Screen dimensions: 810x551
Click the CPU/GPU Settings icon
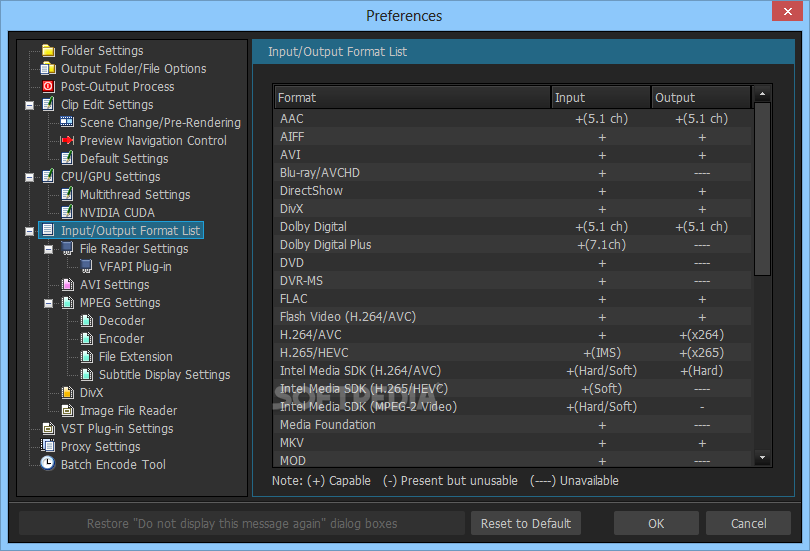click(x=49, y=177)
